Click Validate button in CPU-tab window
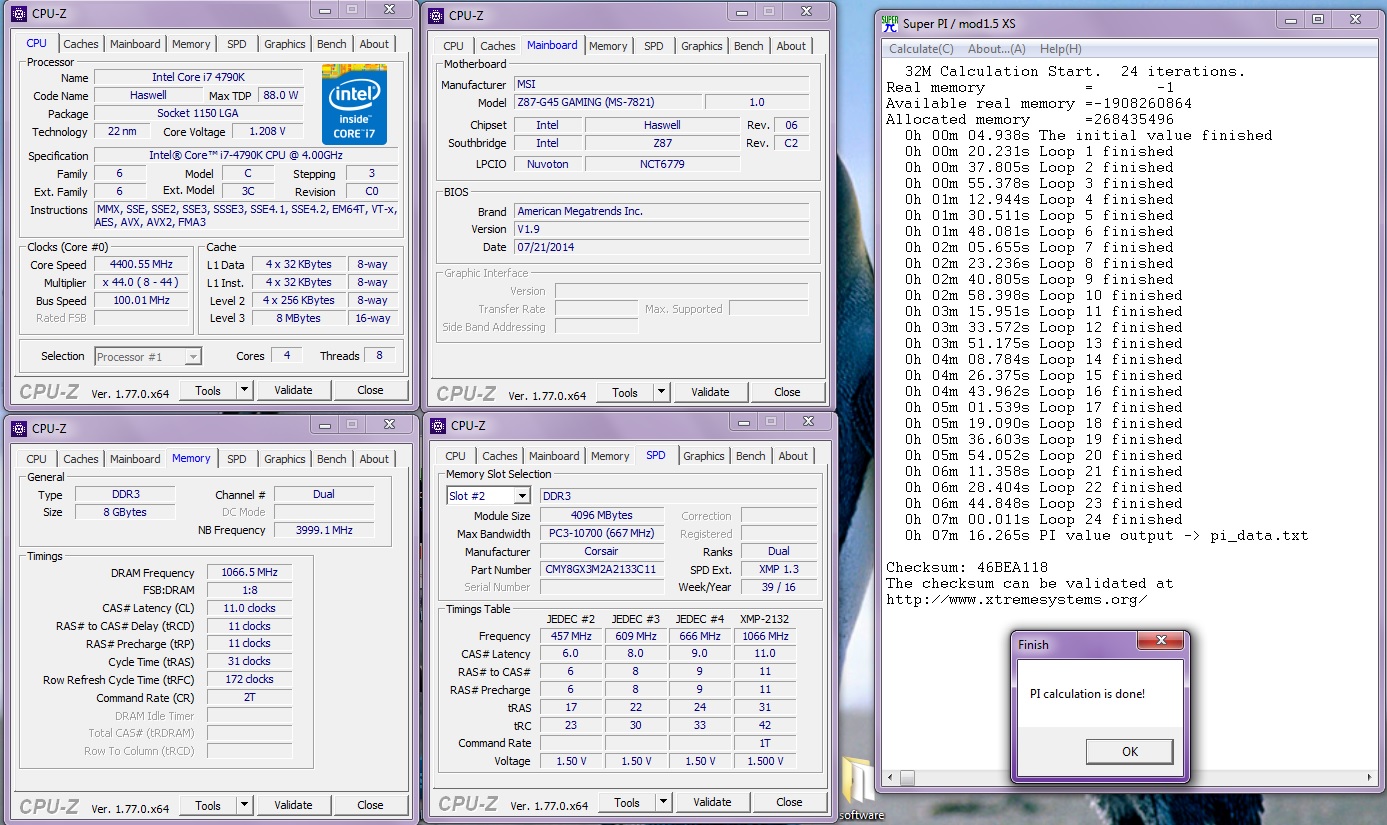Image resolution: width=1387 pixels, height=825 pixels. (x=293, y=391)
